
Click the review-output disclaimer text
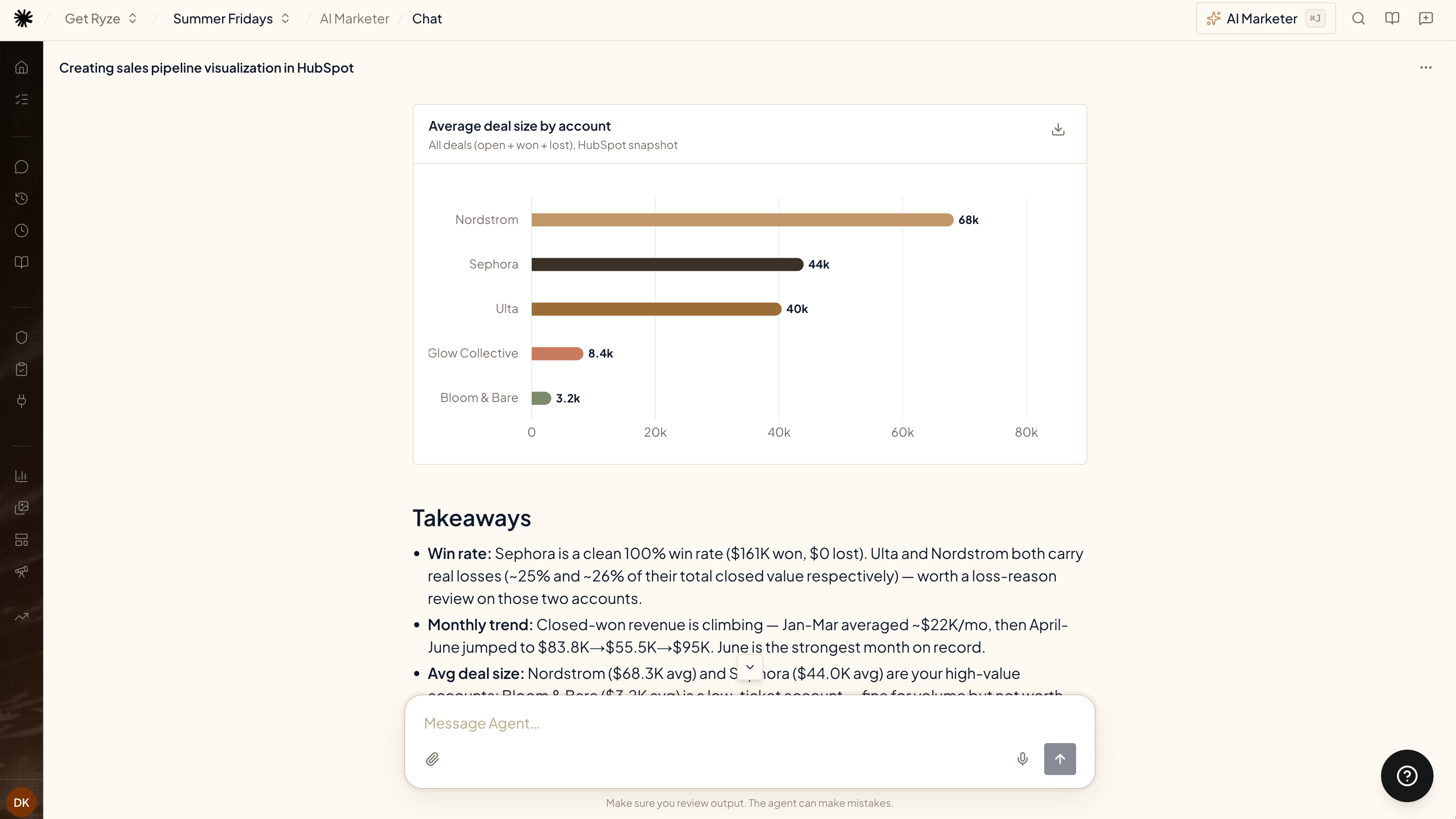point(750,803)
